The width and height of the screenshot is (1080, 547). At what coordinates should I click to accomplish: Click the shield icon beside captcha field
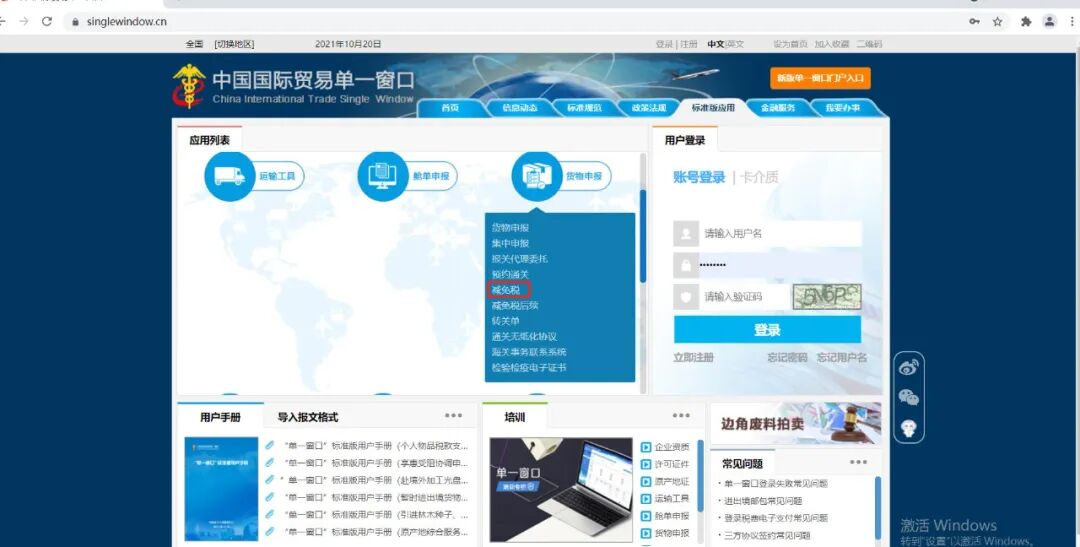click(686, 296)
